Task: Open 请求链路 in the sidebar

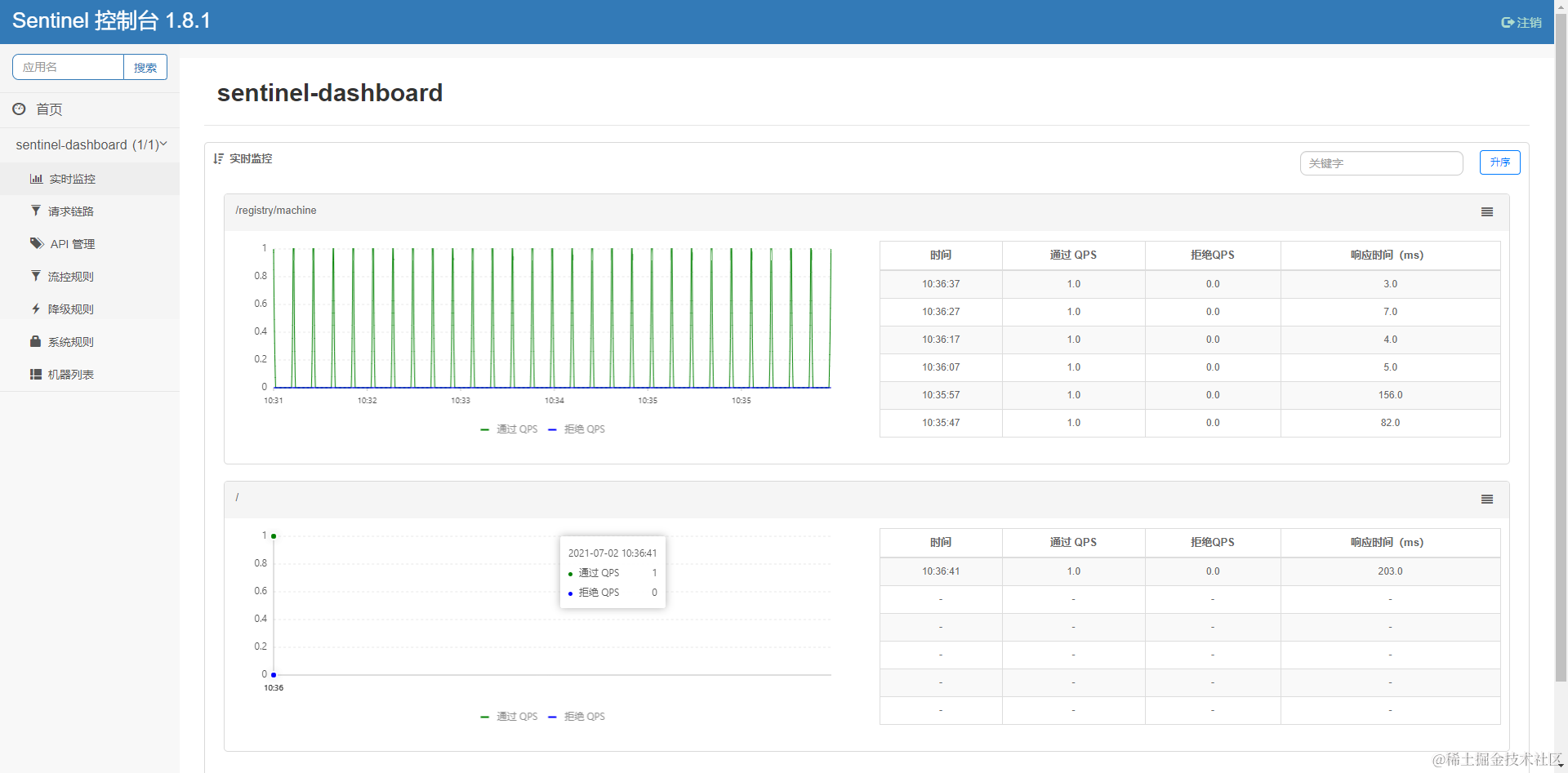Action: pyautogui.click(x=71, y=211)
